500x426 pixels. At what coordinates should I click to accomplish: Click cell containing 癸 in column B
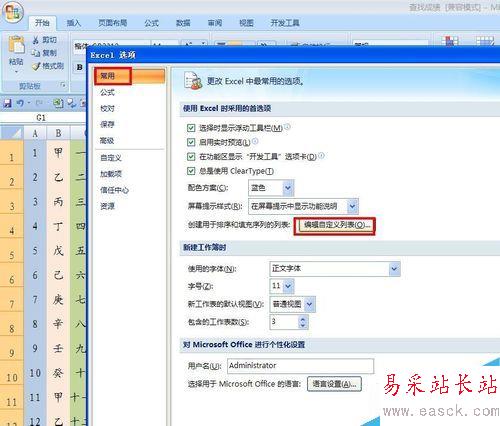coord(58,372)
